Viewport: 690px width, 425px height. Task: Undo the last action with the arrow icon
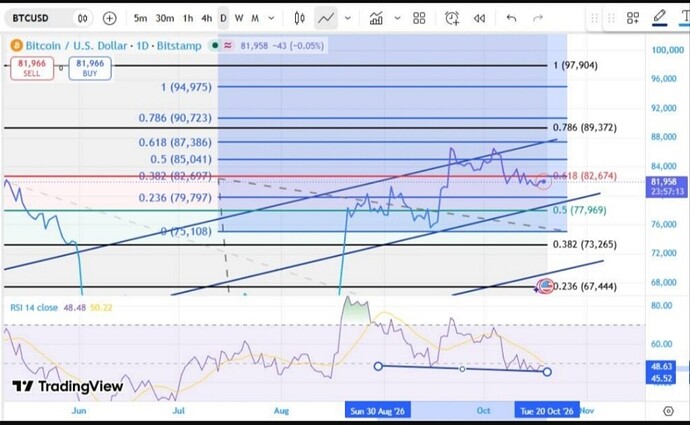point(511,18)
